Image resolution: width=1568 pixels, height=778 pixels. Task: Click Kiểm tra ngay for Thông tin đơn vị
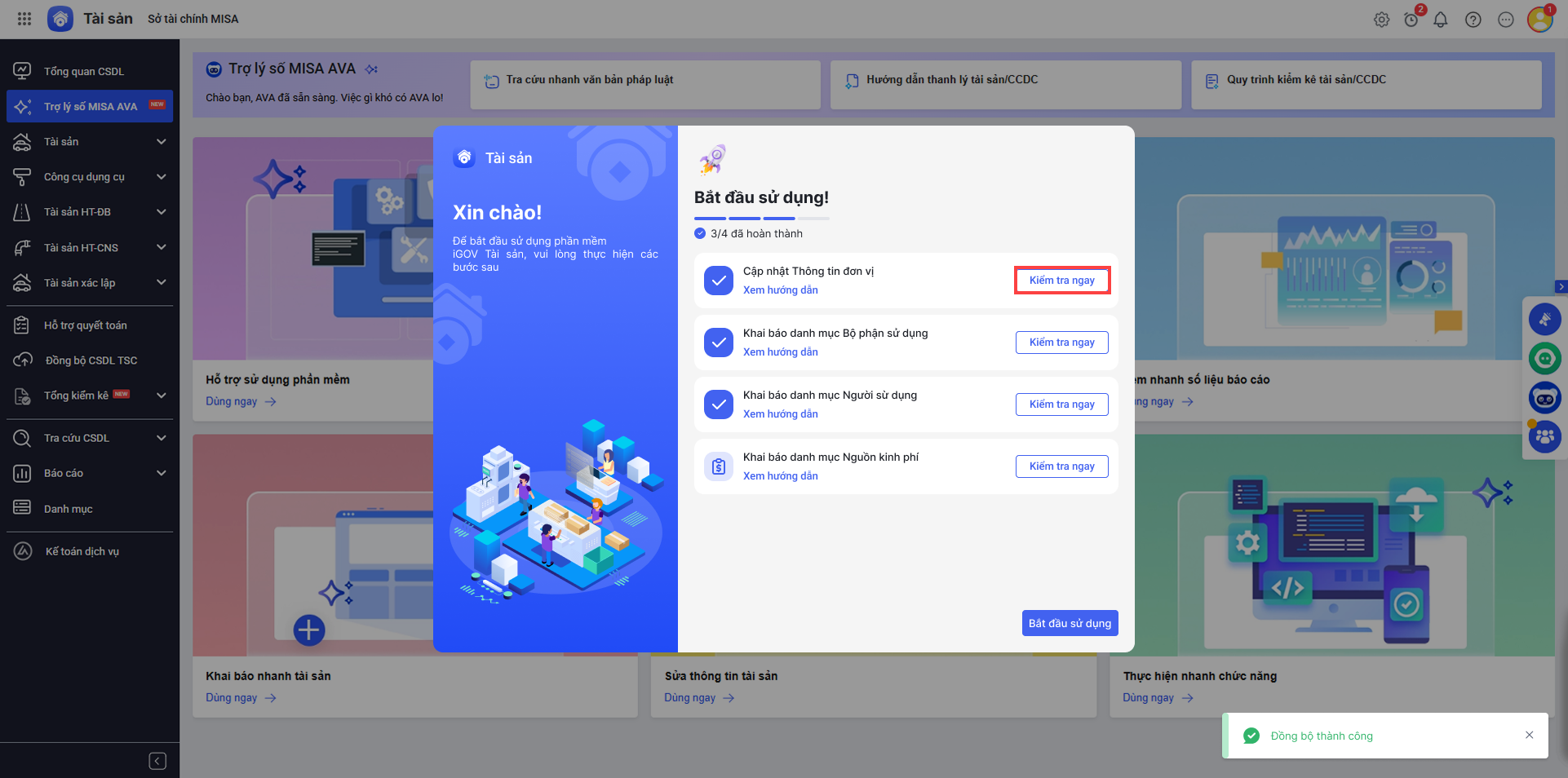[x=1062, y=281]
